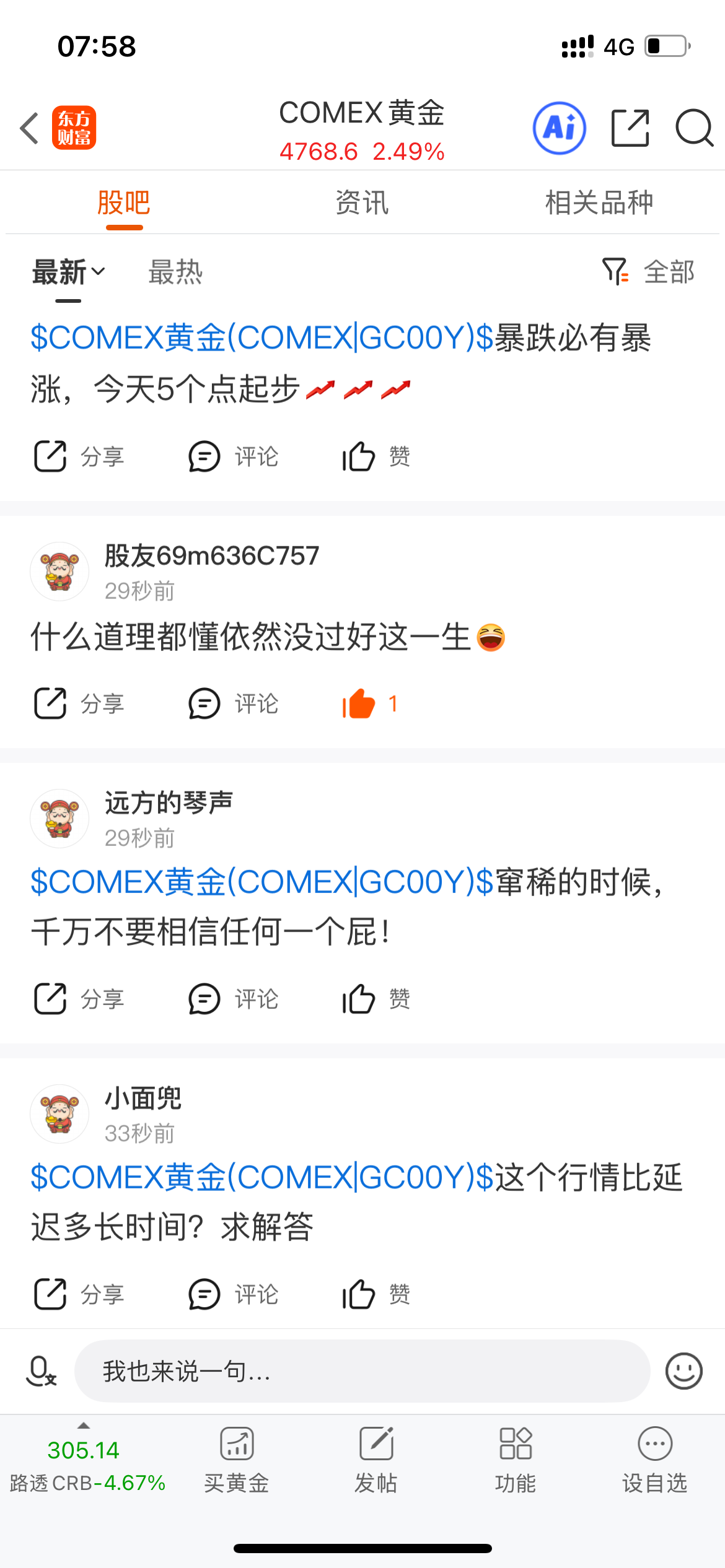725x1568 pixels.
Task: Open the 买黄金 buy gold icon
Action: 237,1444
